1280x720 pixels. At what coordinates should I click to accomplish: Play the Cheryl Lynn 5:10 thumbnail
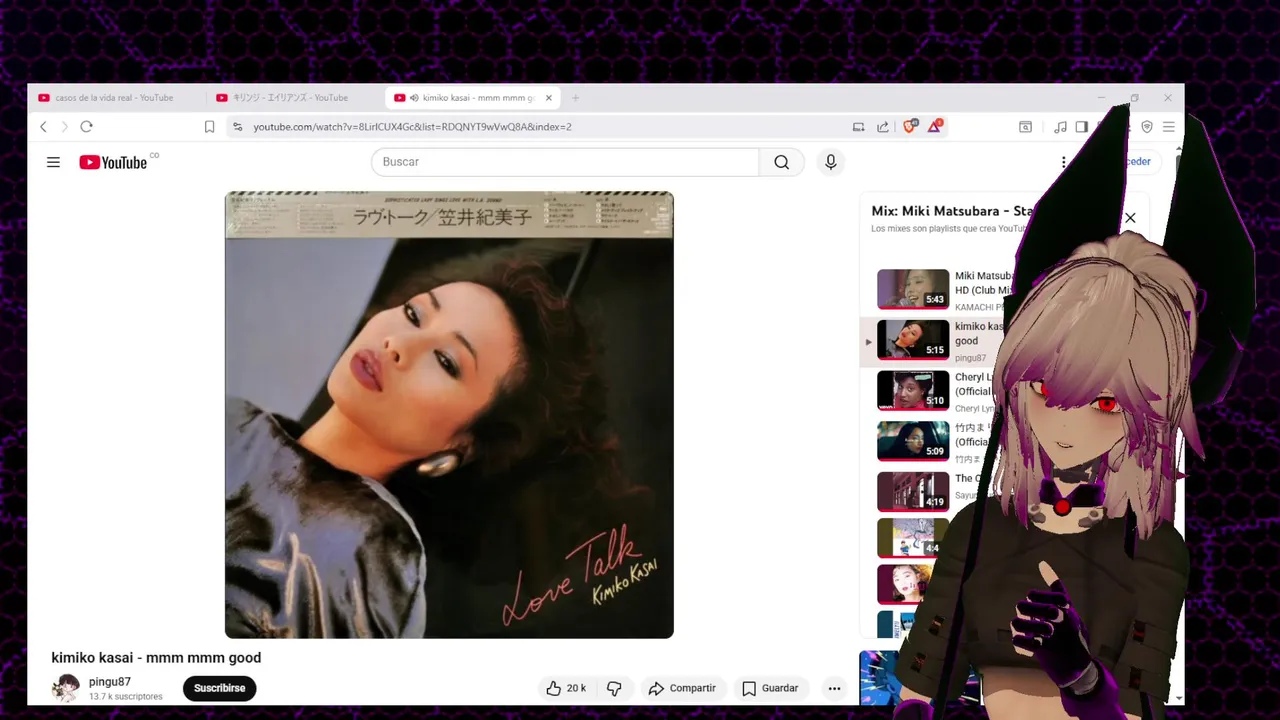(x=913, y=390)
